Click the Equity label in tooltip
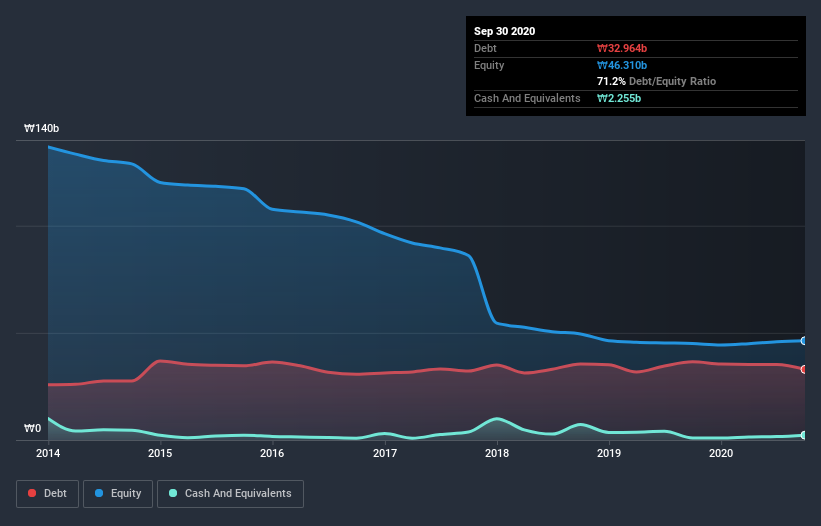 pos(489,65)
